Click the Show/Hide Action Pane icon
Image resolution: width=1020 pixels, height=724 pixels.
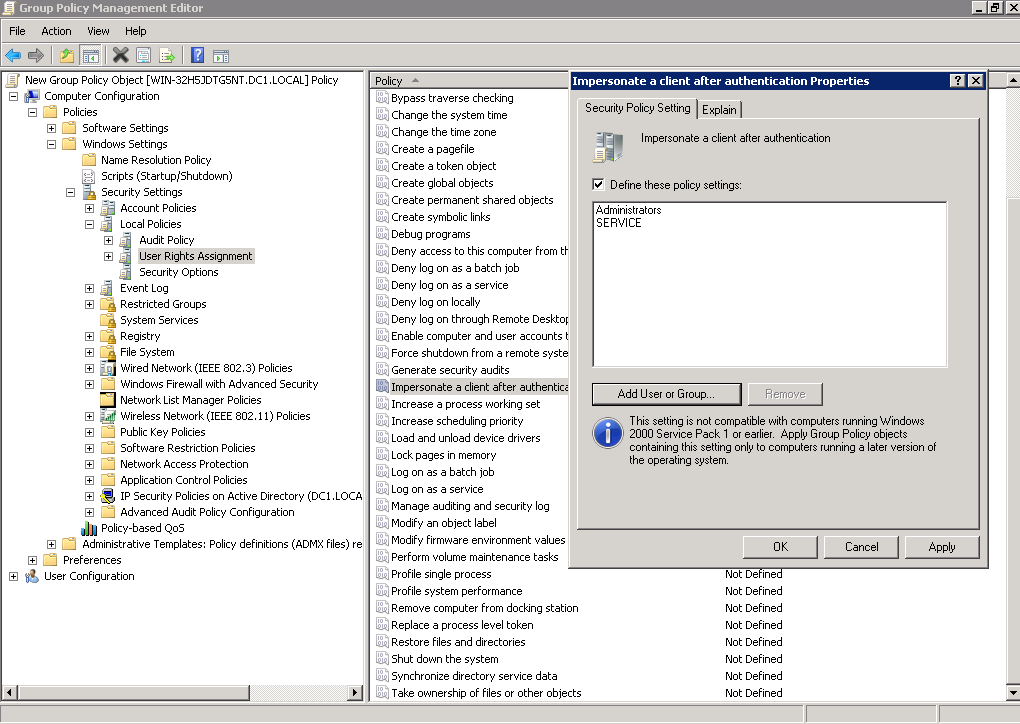[x=221, y=56]
